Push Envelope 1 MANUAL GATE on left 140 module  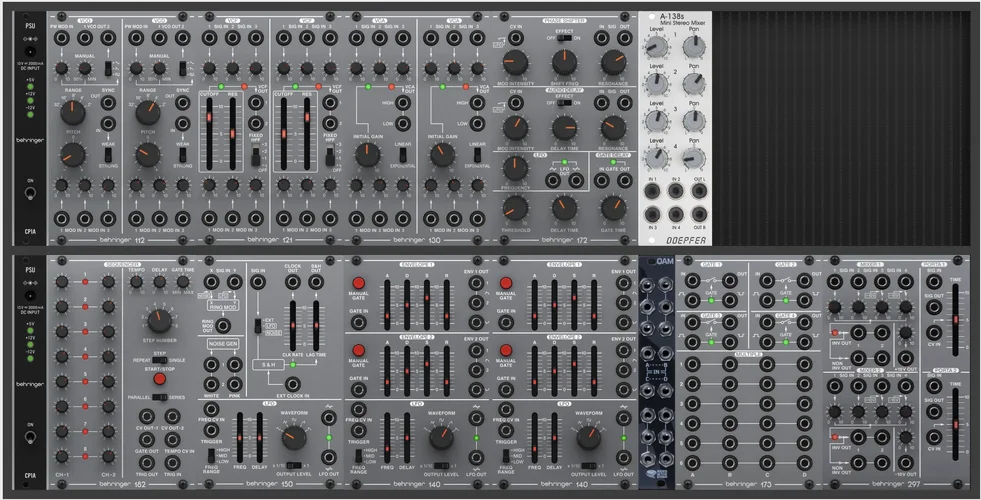pyautogui.click(x=358, y=283)
